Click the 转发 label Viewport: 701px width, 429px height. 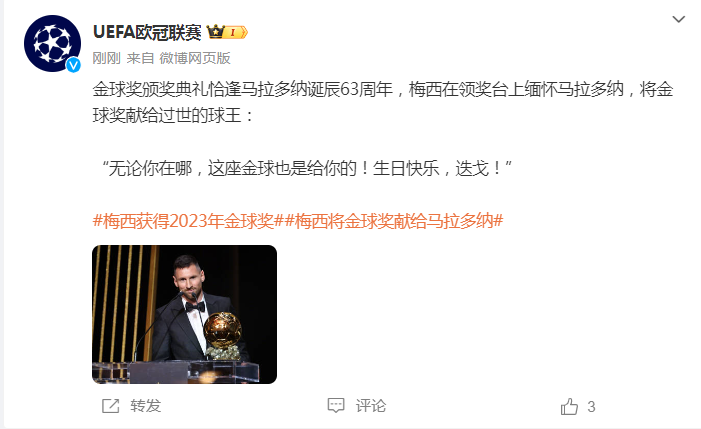(x=146, y=406)
